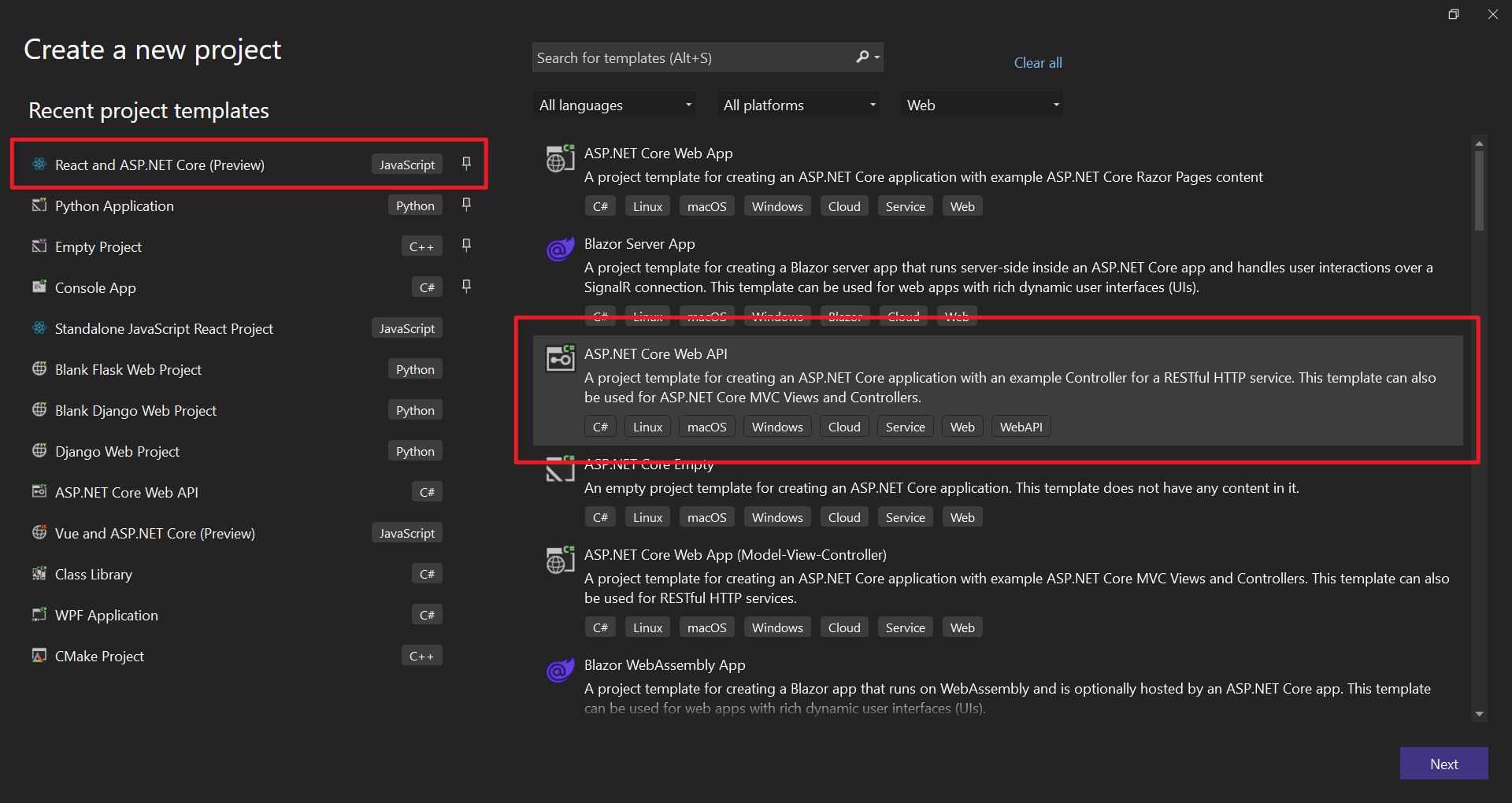The image size is (1512, 803).
Task: Click the Next button
Action: [1443, 764]
